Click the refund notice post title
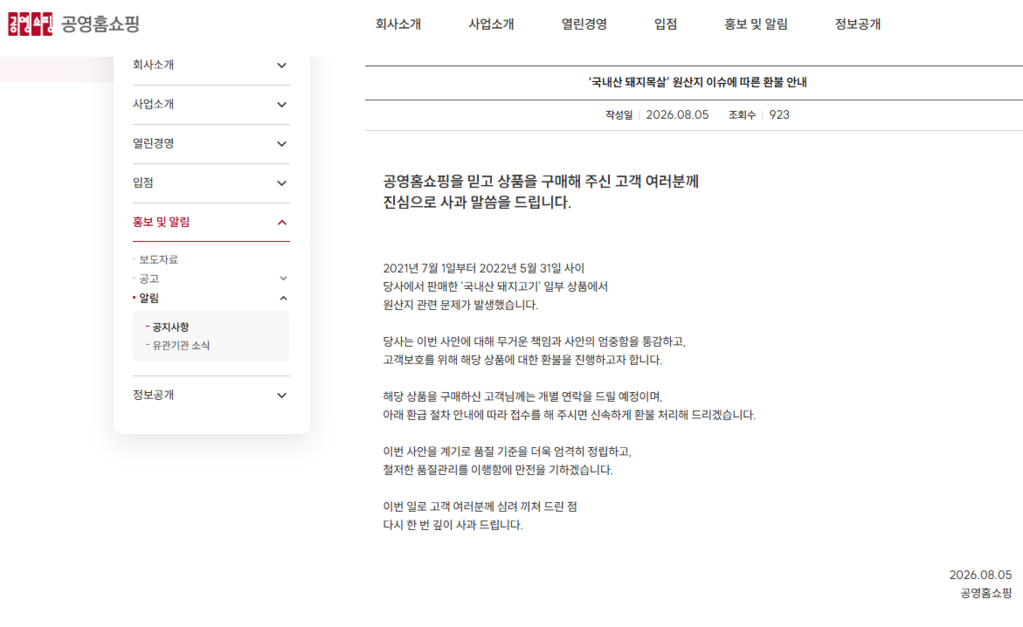 697,82
